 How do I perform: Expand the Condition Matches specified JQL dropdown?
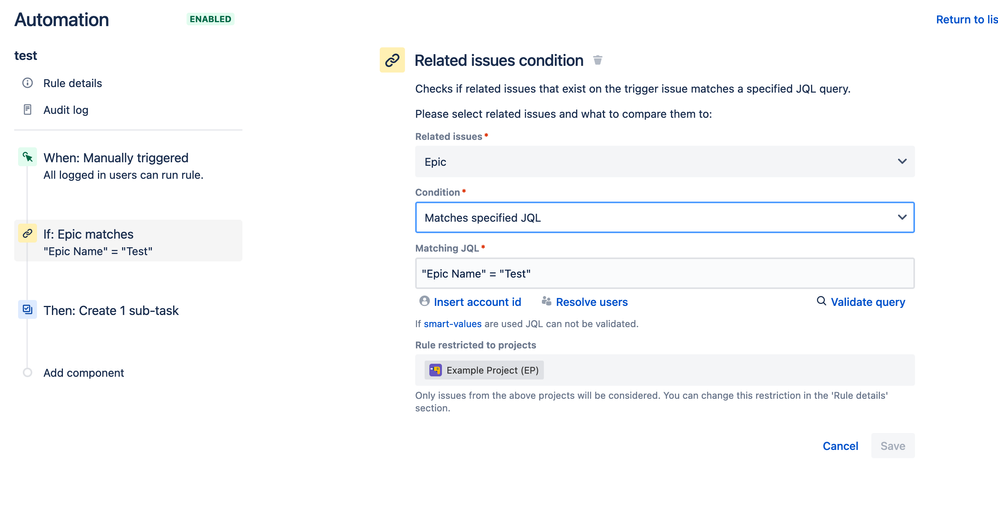(x=664, y=217)
